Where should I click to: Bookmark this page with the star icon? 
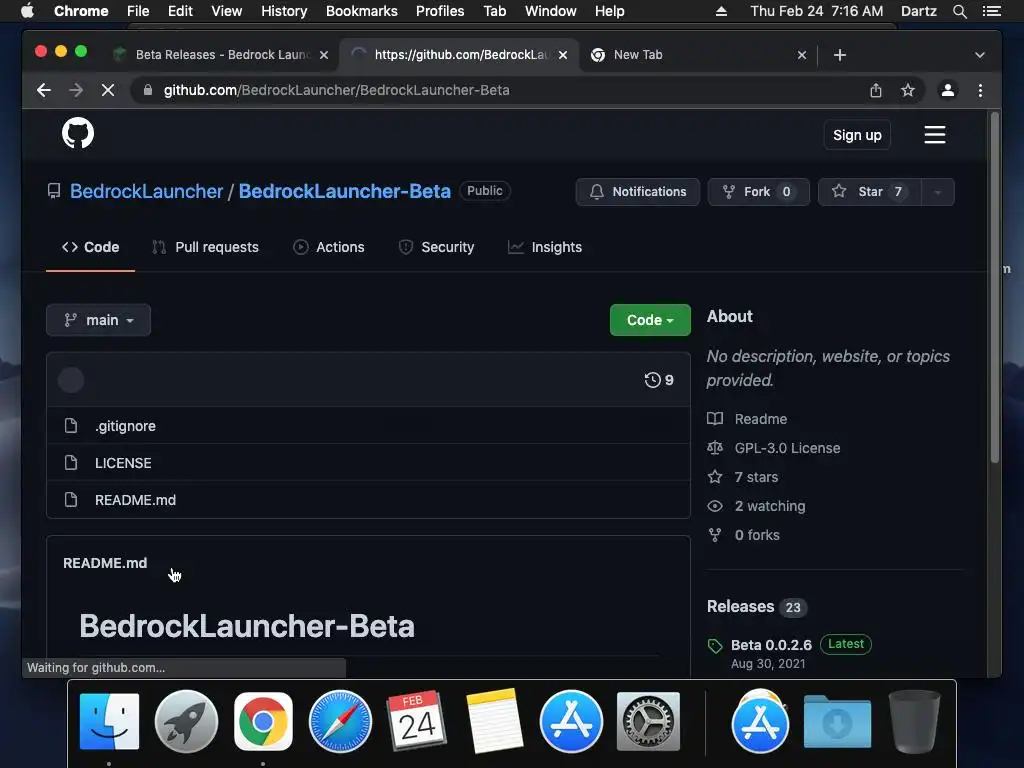tap(908, 90)
